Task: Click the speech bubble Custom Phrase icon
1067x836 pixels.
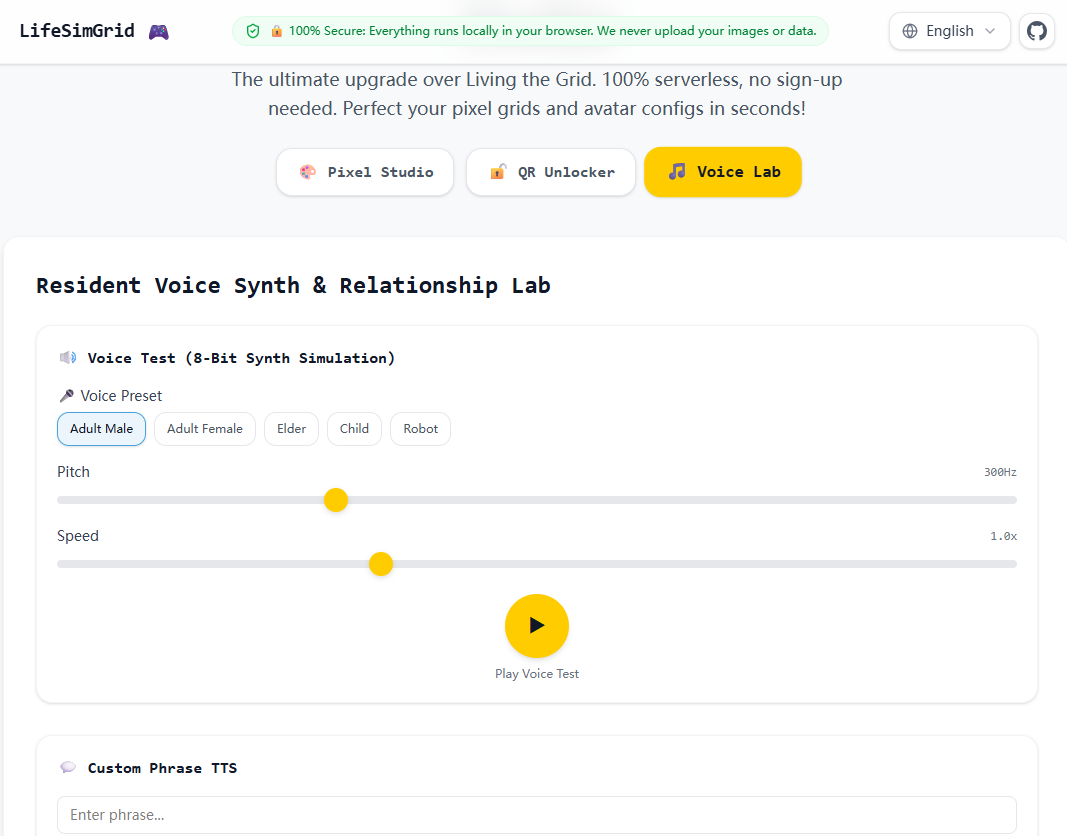Action: pos(68,767)
